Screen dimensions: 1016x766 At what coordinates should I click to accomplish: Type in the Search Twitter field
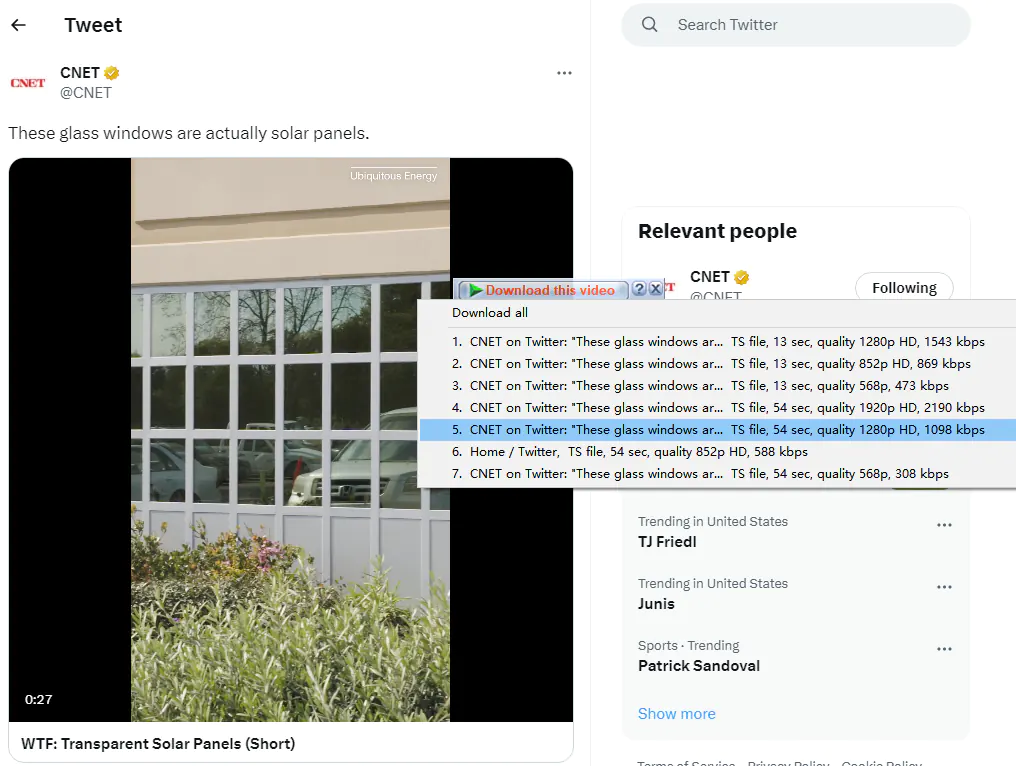[810, 25]
